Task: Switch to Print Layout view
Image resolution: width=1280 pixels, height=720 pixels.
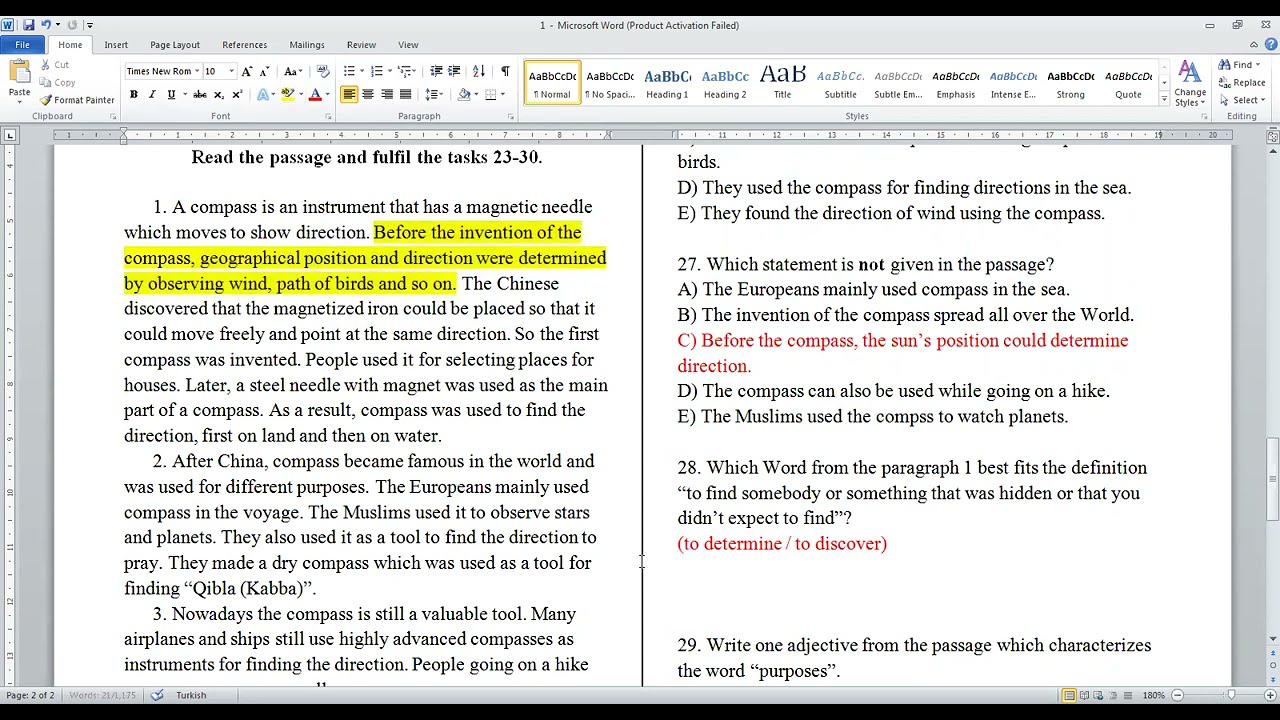Action: (1069, 695)
